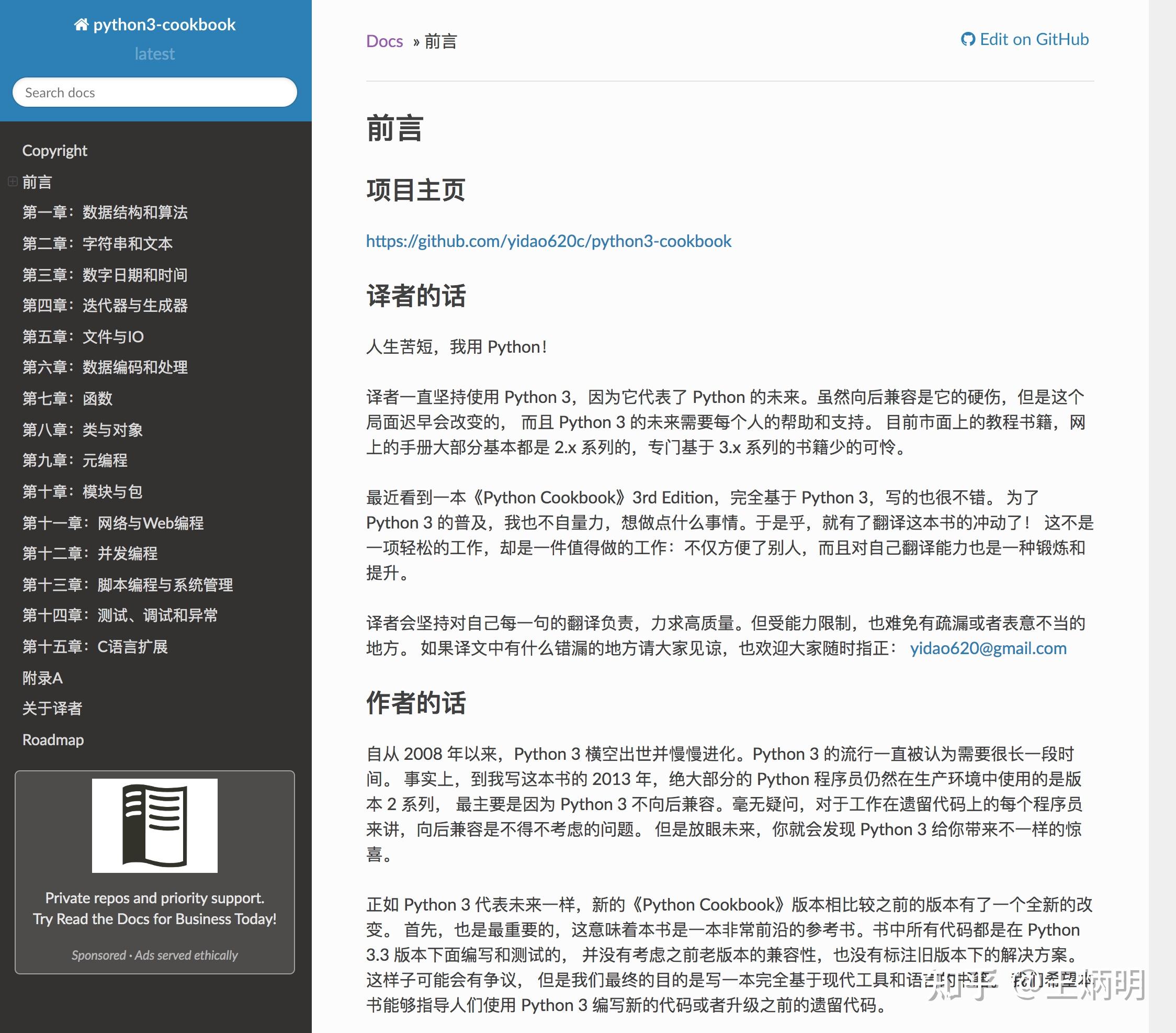Expand the 前言 entry in the sidebar
This screenshot has width=1176, height=1033.
coord(12,181)
